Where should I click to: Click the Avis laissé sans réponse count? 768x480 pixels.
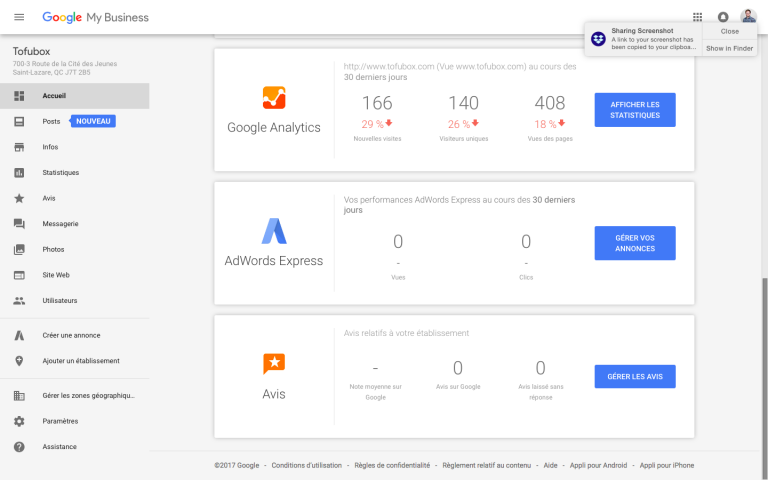tap(540, 368)
